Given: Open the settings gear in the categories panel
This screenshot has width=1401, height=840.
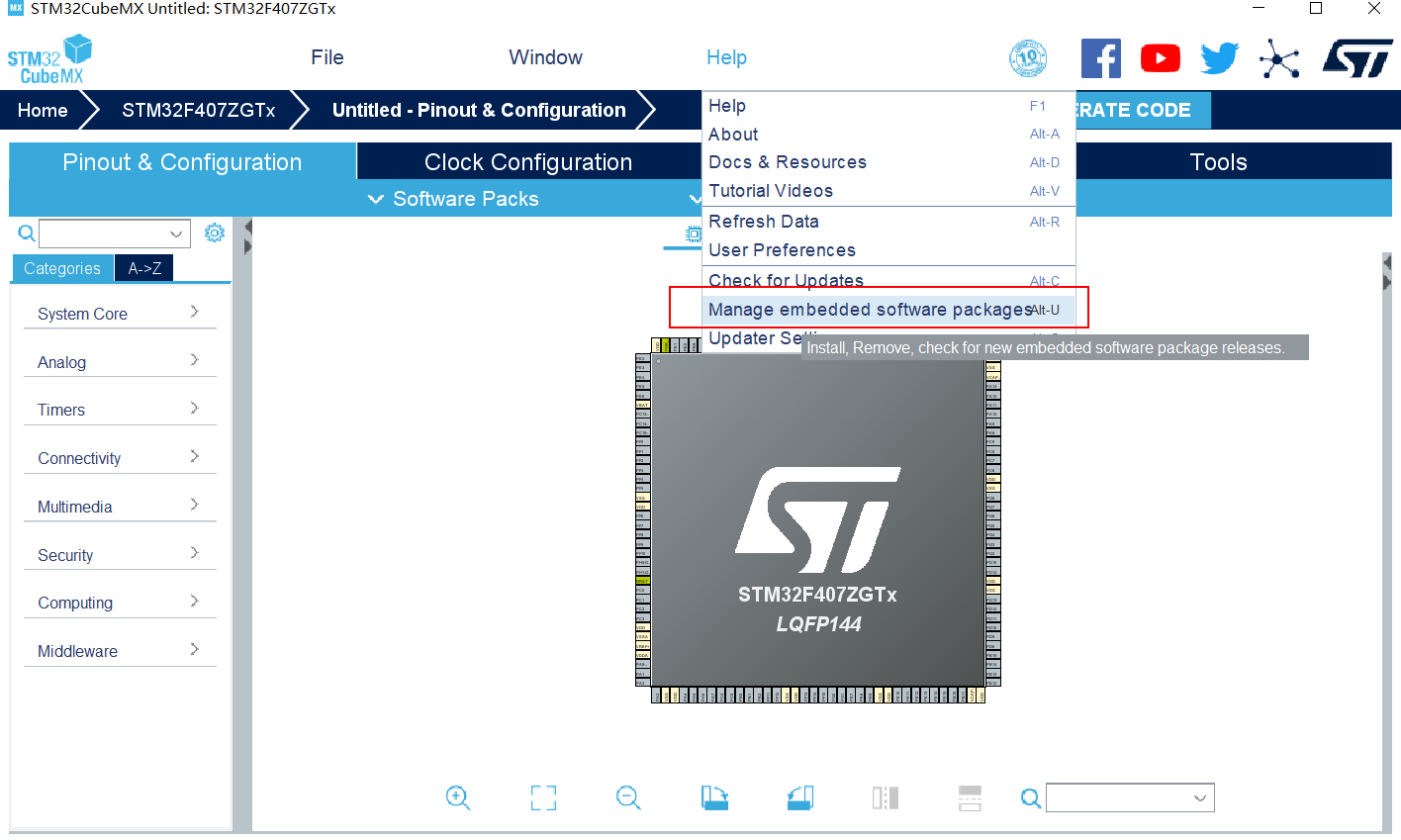Looking at the screenshot, I should pos(215,233).
